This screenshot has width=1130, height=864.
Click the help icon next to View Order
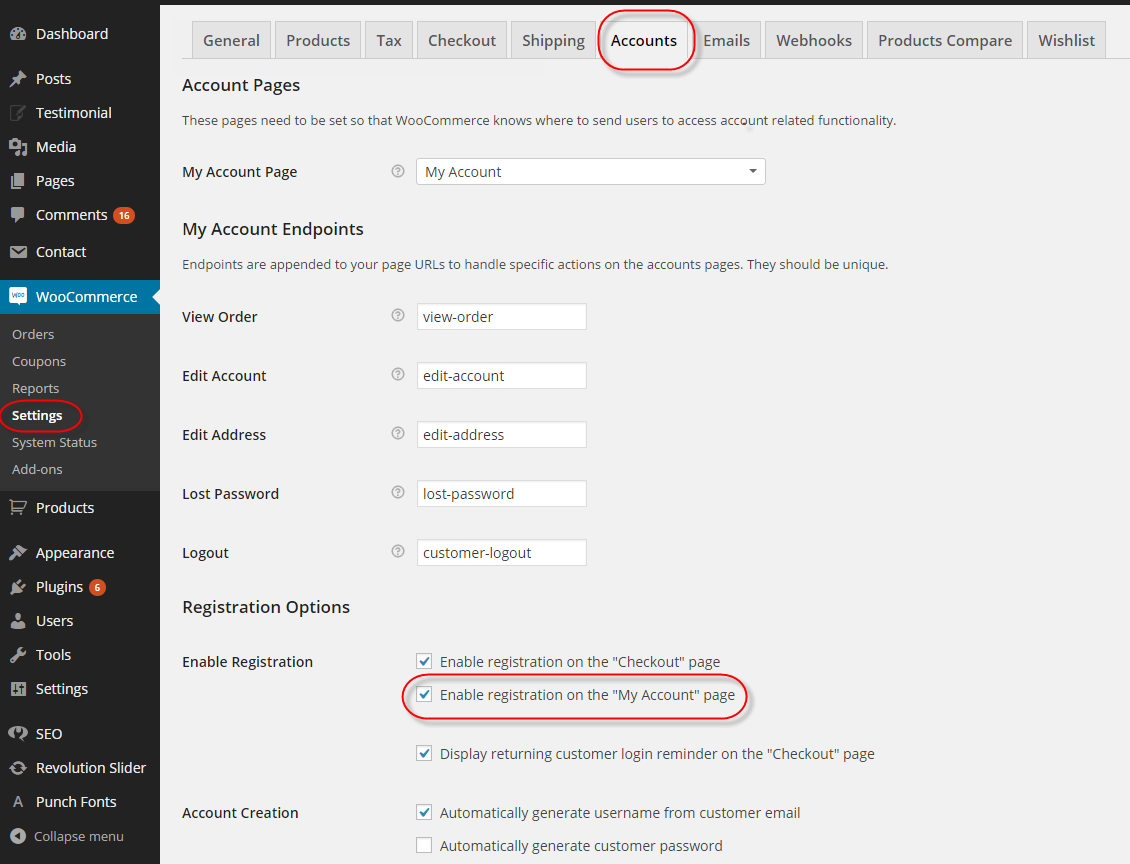[398, 316]
